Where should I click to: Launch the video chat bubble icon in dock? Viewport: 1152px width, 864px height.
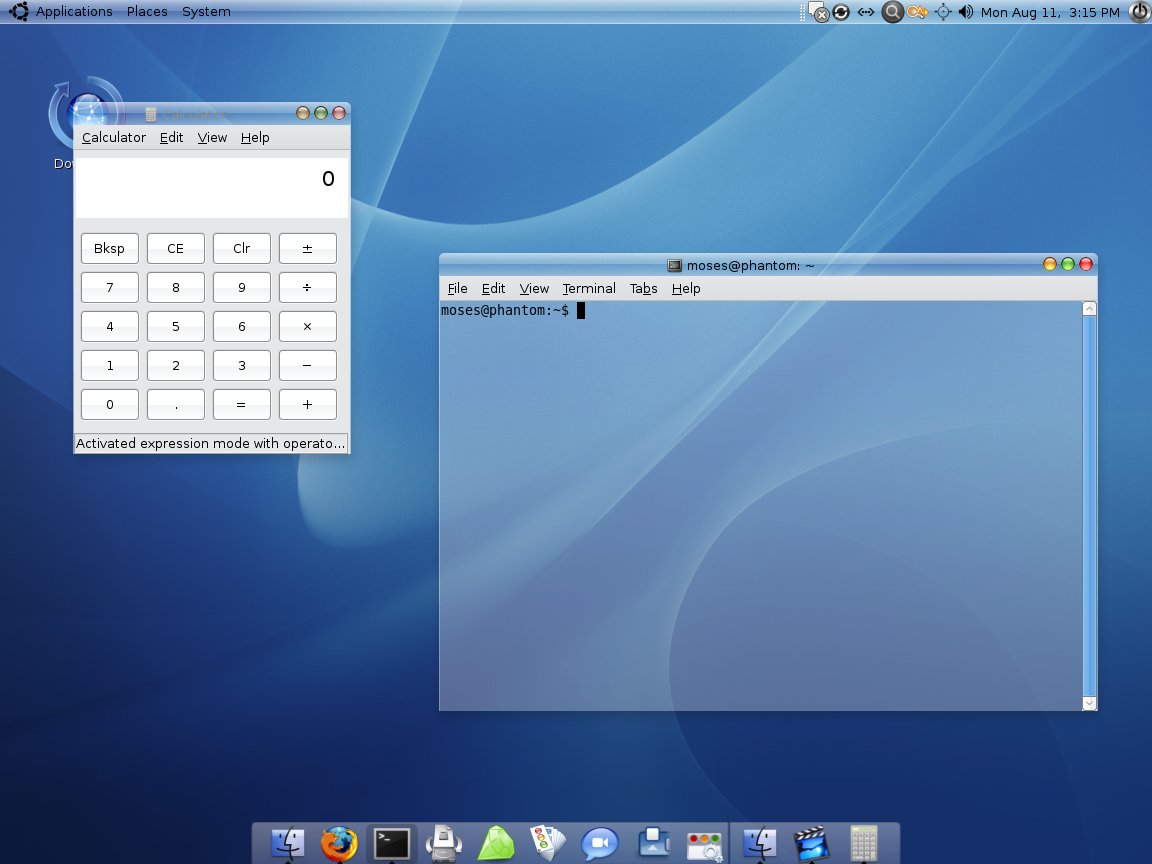(600, 843)
